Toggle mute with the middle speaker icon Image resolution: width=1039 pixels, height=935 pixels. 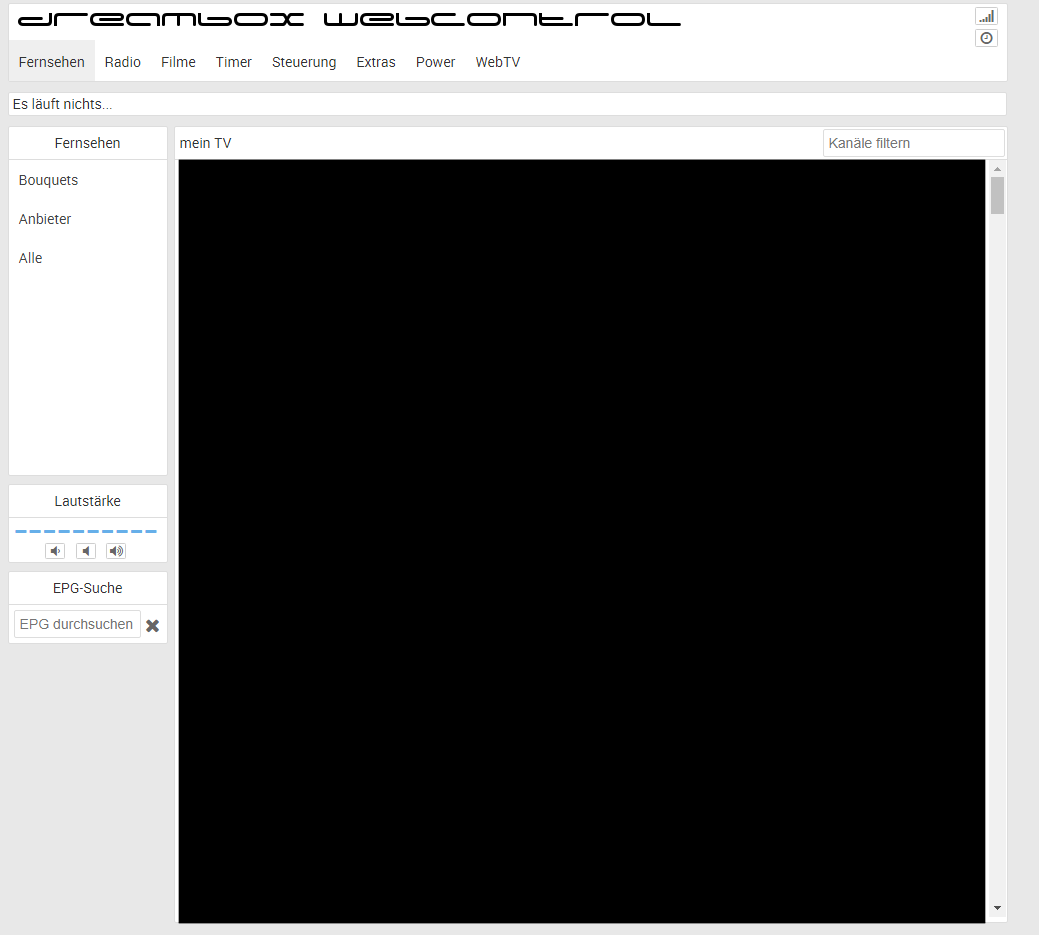coord(87,551)
